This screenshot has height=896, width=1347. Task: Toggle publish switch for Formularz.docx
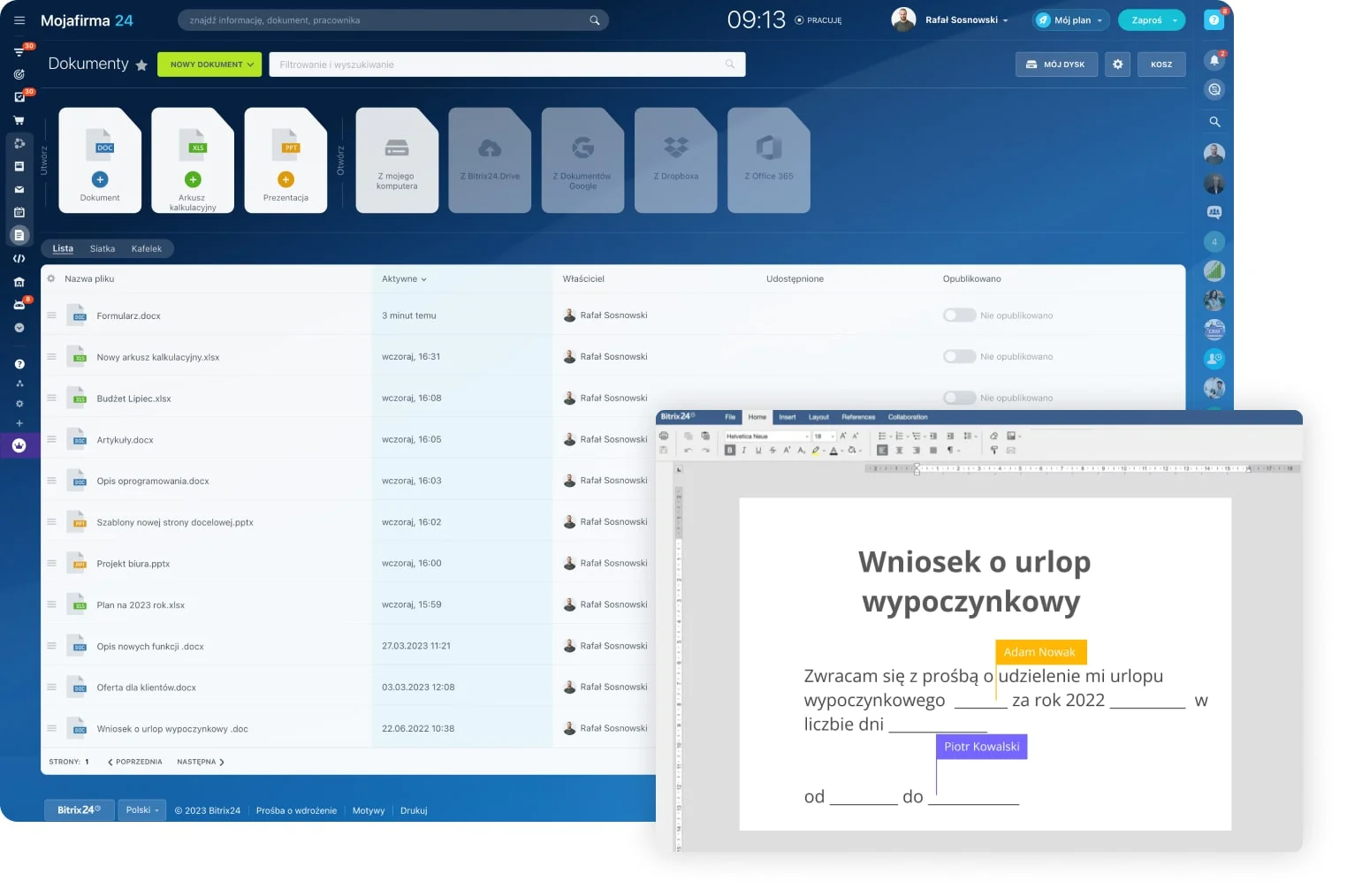(959, 315)
